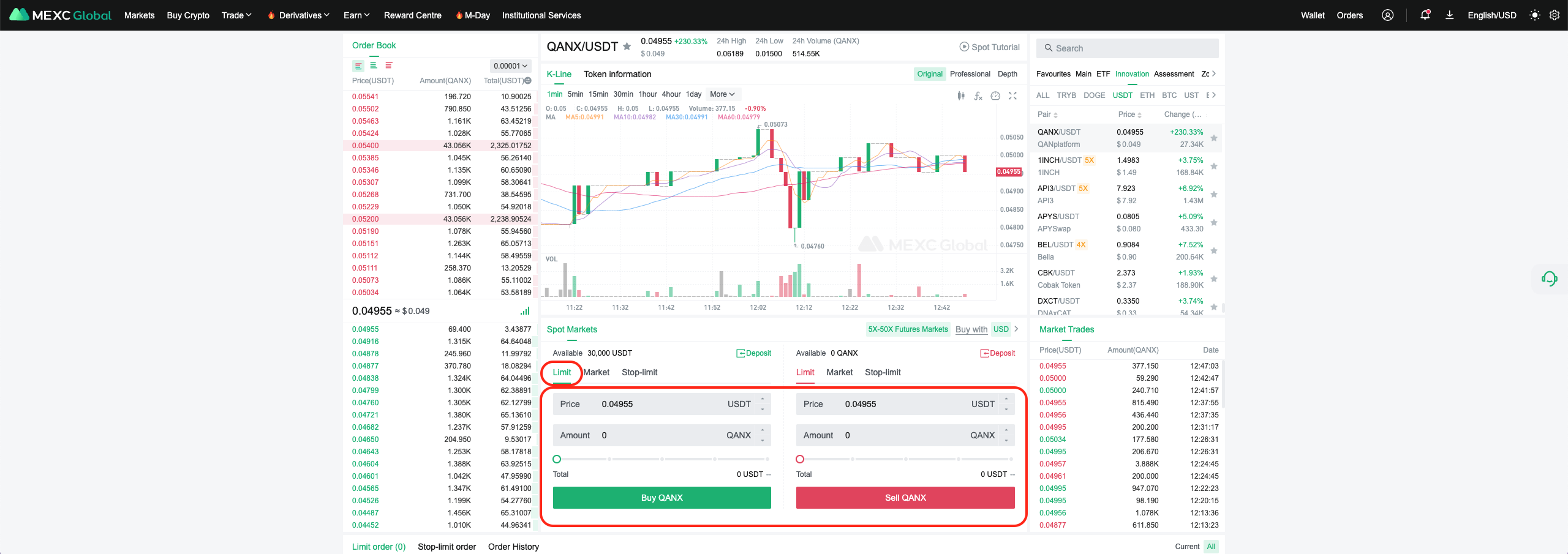Click the chart gauge settings icon
Viewport: 1568px width, 554px height.
(995, 95)
